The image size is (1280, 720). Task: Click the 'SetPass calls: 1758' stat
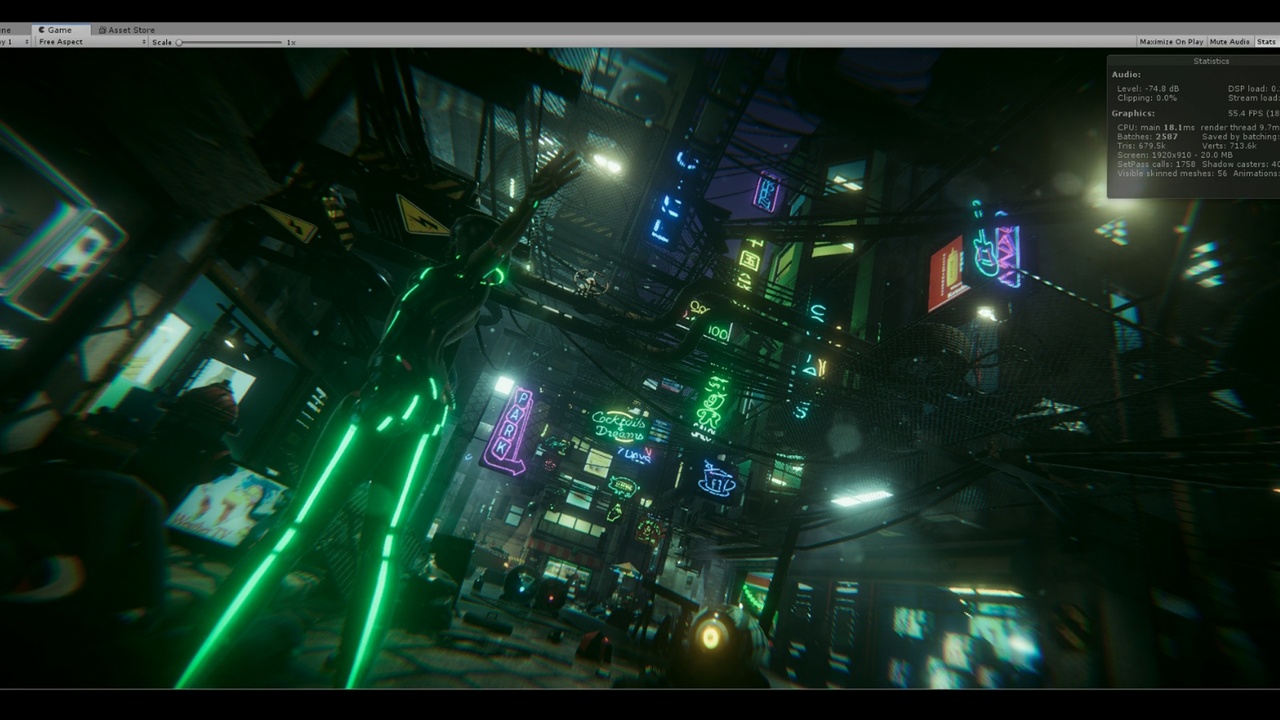pyautogui.click(x=1156, y=164)
